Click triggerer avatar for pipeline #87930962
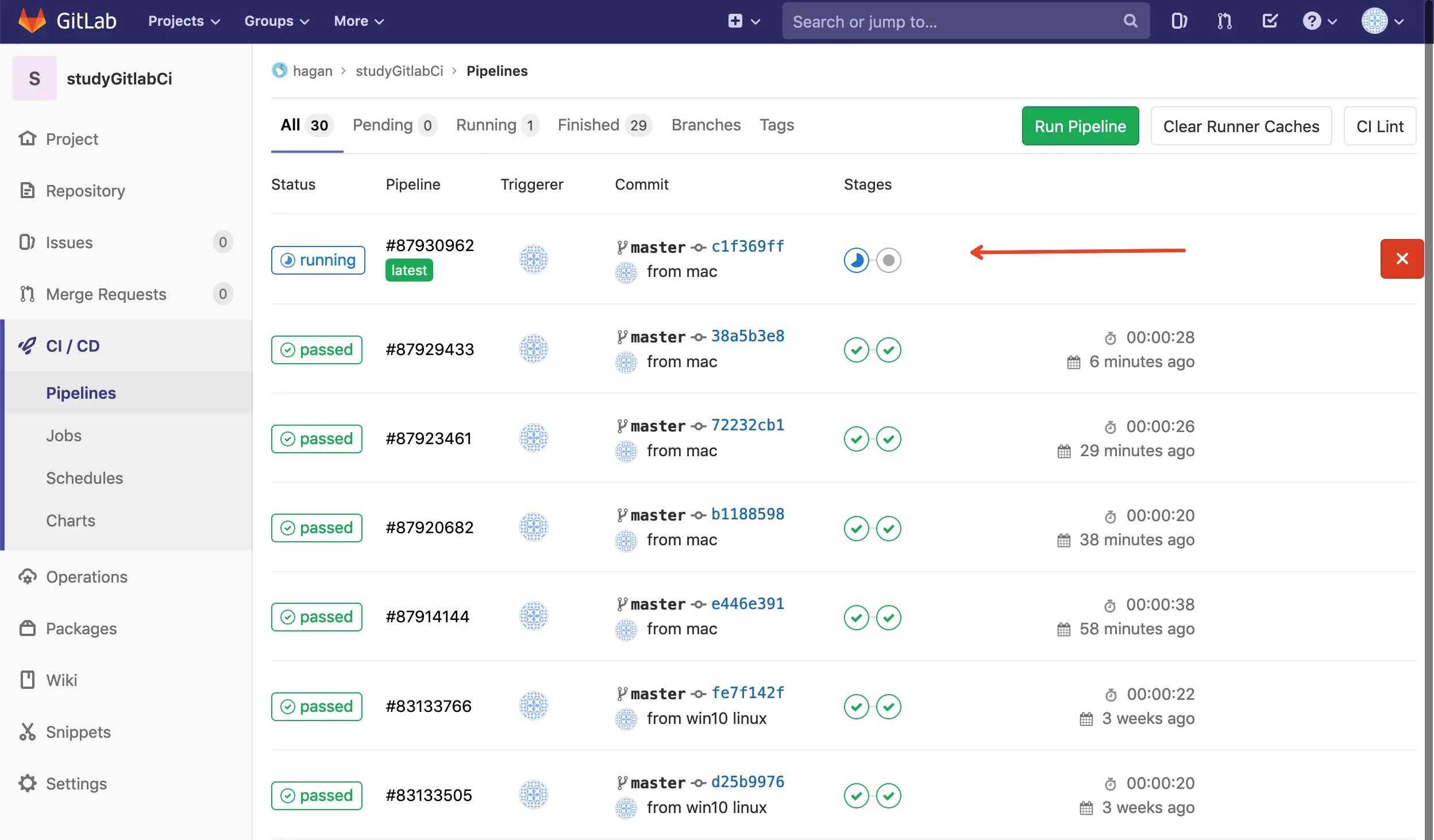This screenshot has width=1434, height=840. pyautogui.click(x=534, y=259)
